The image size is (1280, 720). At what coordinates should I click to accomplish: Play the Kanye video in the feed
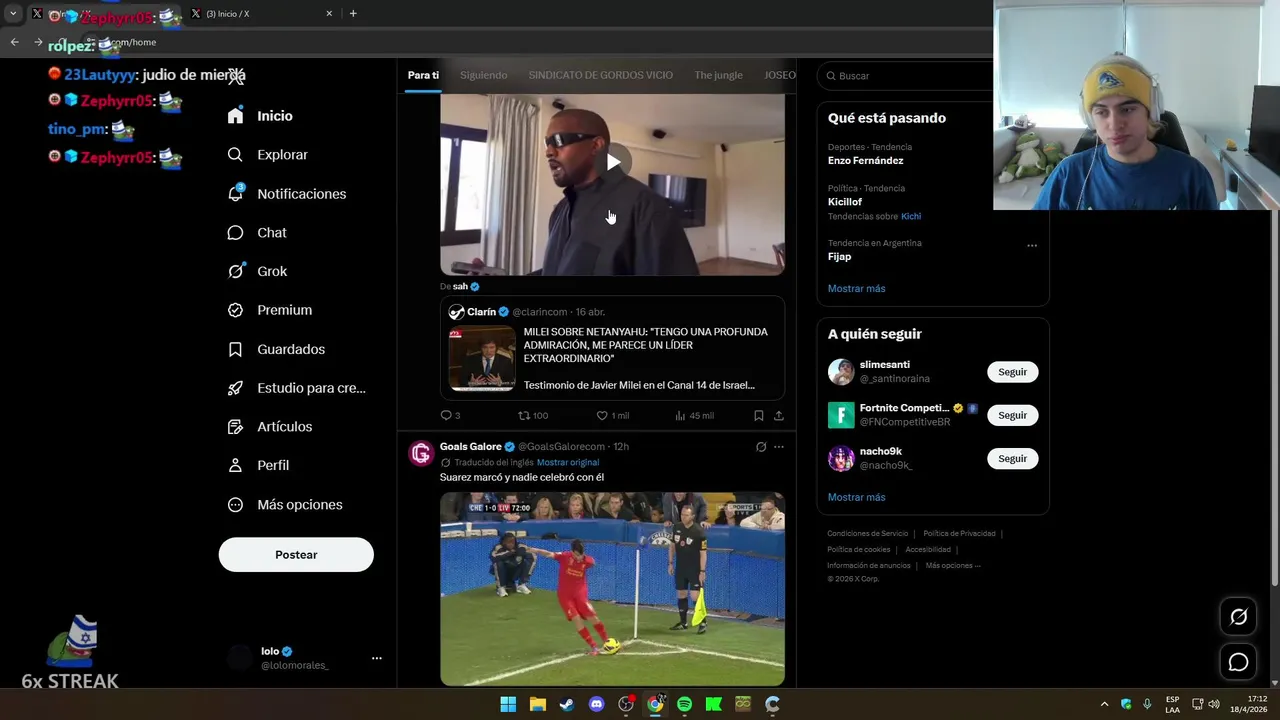pos(613,162)
